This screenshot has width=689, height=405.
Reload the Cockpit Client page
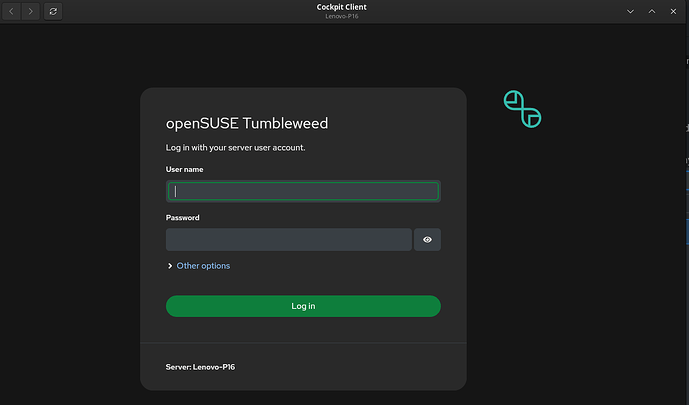click(x=53, y=11)
